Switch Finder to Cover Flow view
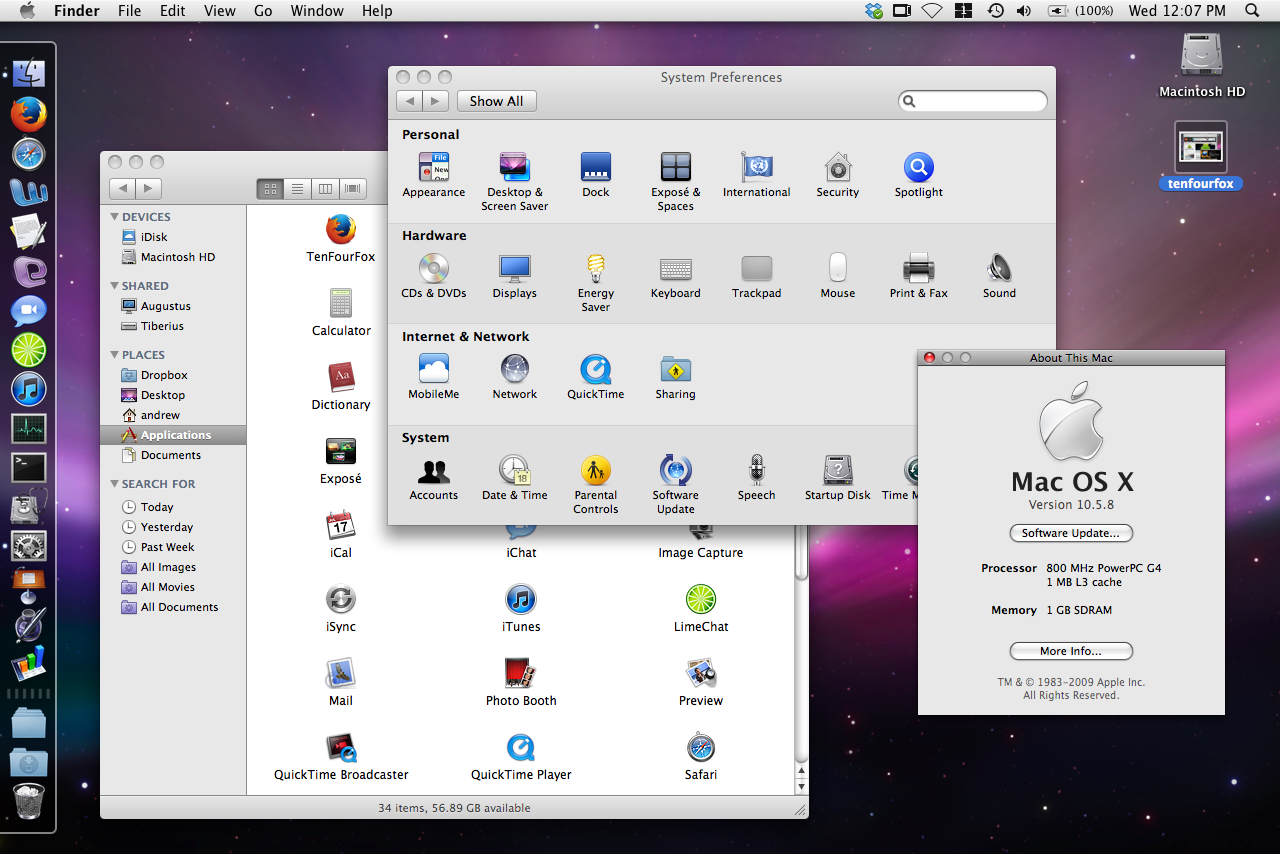This screenshot has width=1280, height=854. pos(352,188)
